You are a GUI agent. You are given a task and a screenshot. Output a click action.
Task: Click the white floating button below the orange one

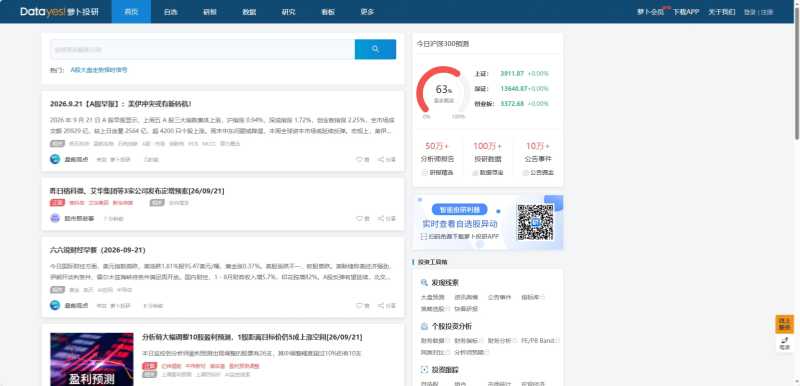pyautogui.click(x=785, y=343)
